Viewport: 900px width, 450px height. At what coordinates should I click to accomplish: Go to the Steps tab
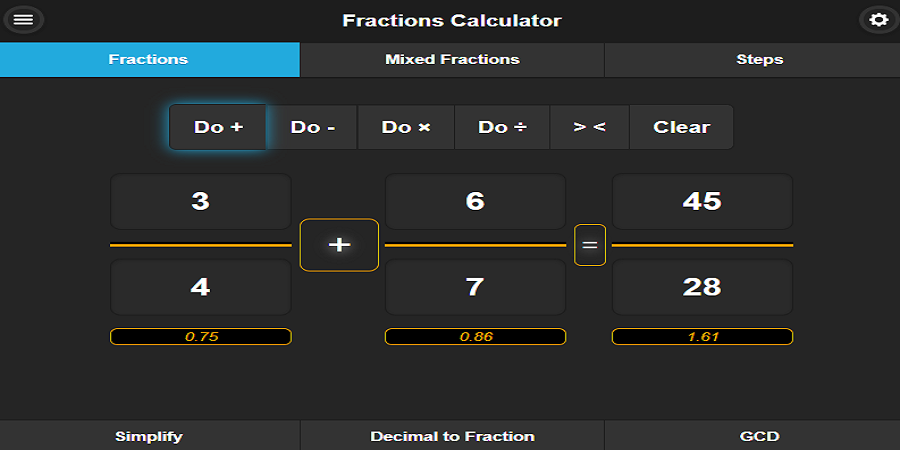[759, 59]
